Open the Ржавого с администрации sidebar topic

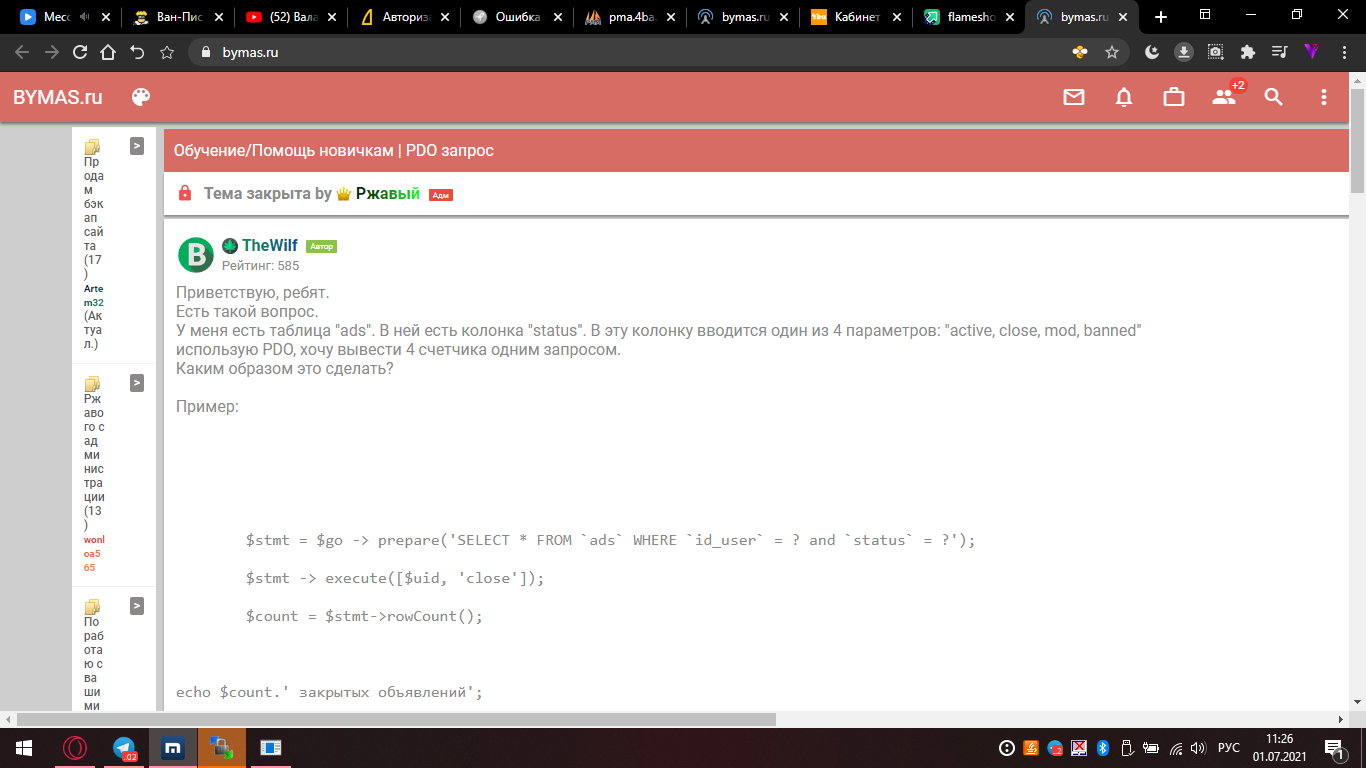pos(94,461)
